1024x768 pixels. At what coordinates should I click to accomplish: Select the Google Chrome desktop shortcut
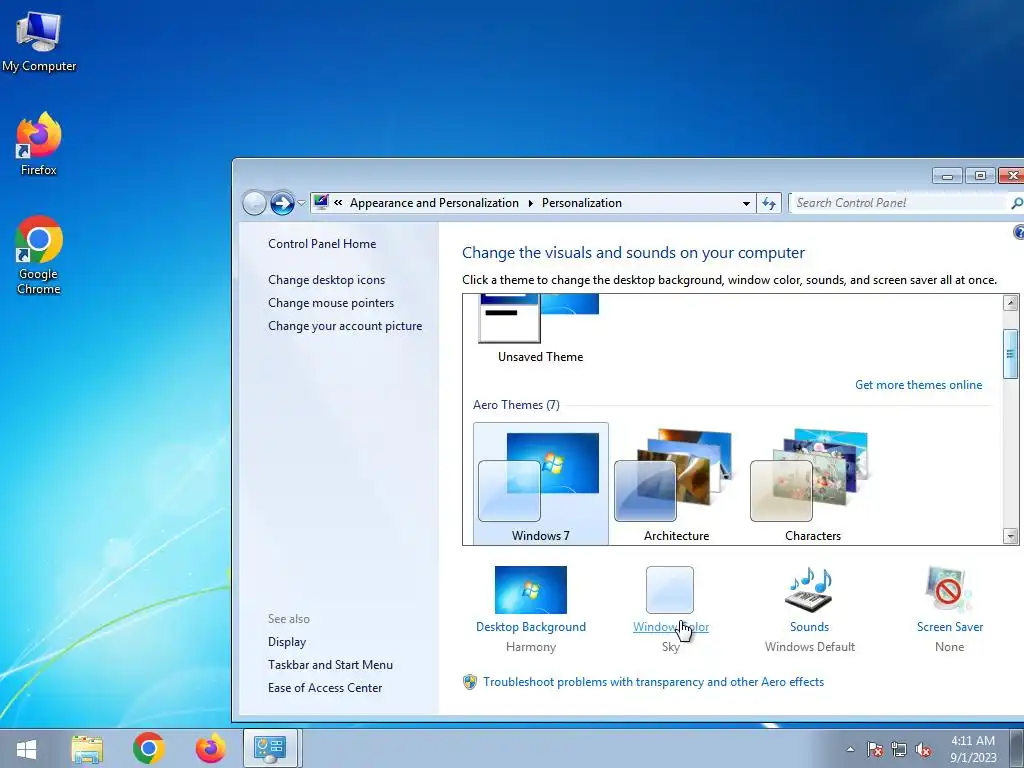(x=39, y=255)
